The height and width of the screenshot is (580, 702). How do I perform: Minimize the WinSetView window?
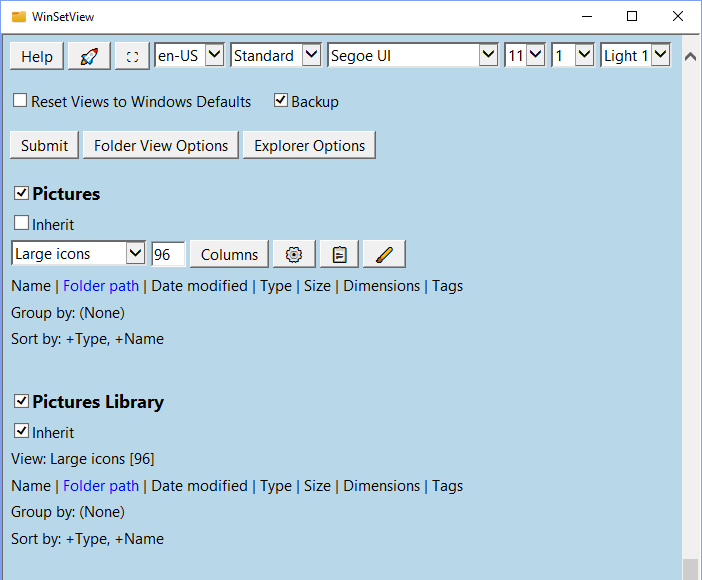[x=587, y=17]
